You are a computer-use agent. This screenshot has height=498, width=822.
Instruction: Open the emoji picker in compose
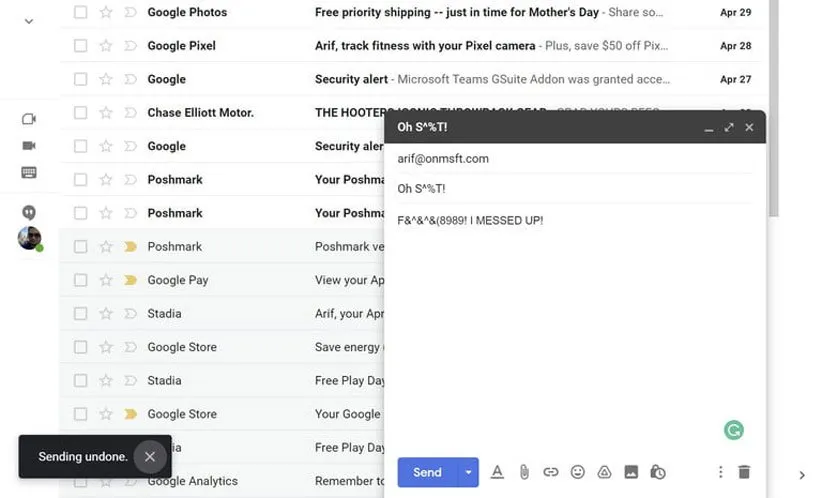point(577,472)
